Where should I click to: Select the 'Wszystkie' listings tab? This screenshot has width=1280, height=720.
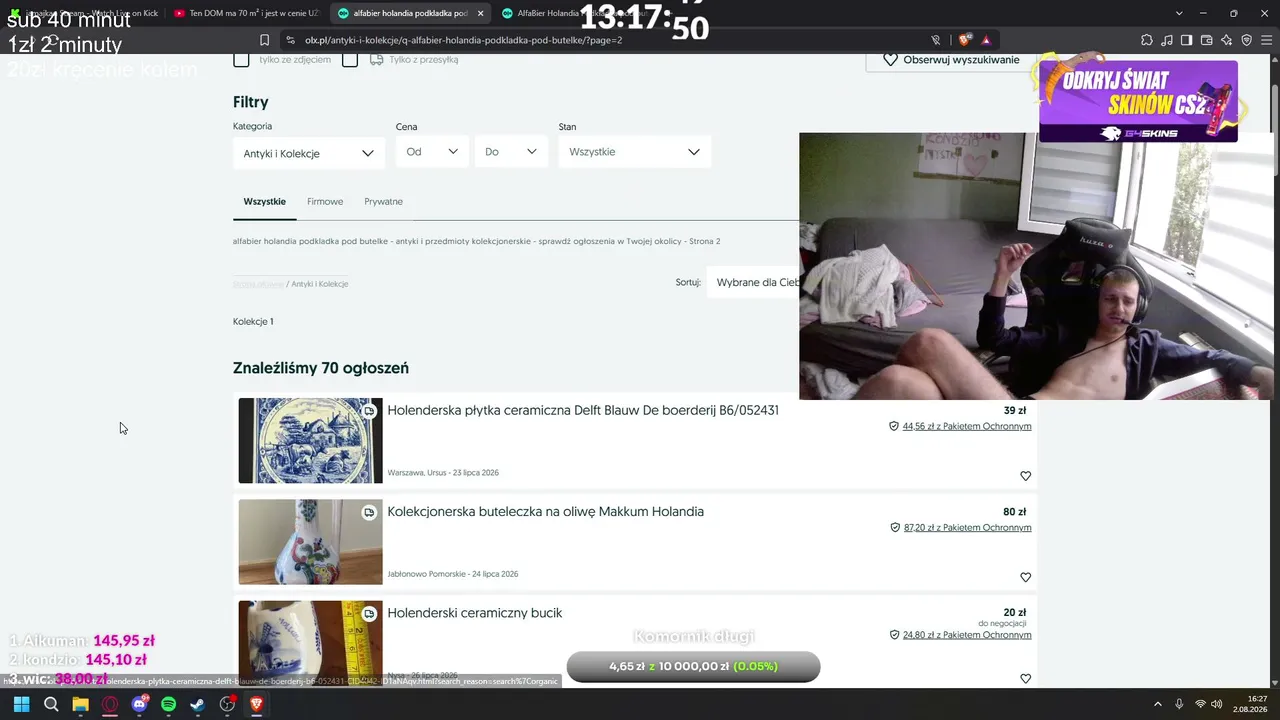tap(265, 202)
